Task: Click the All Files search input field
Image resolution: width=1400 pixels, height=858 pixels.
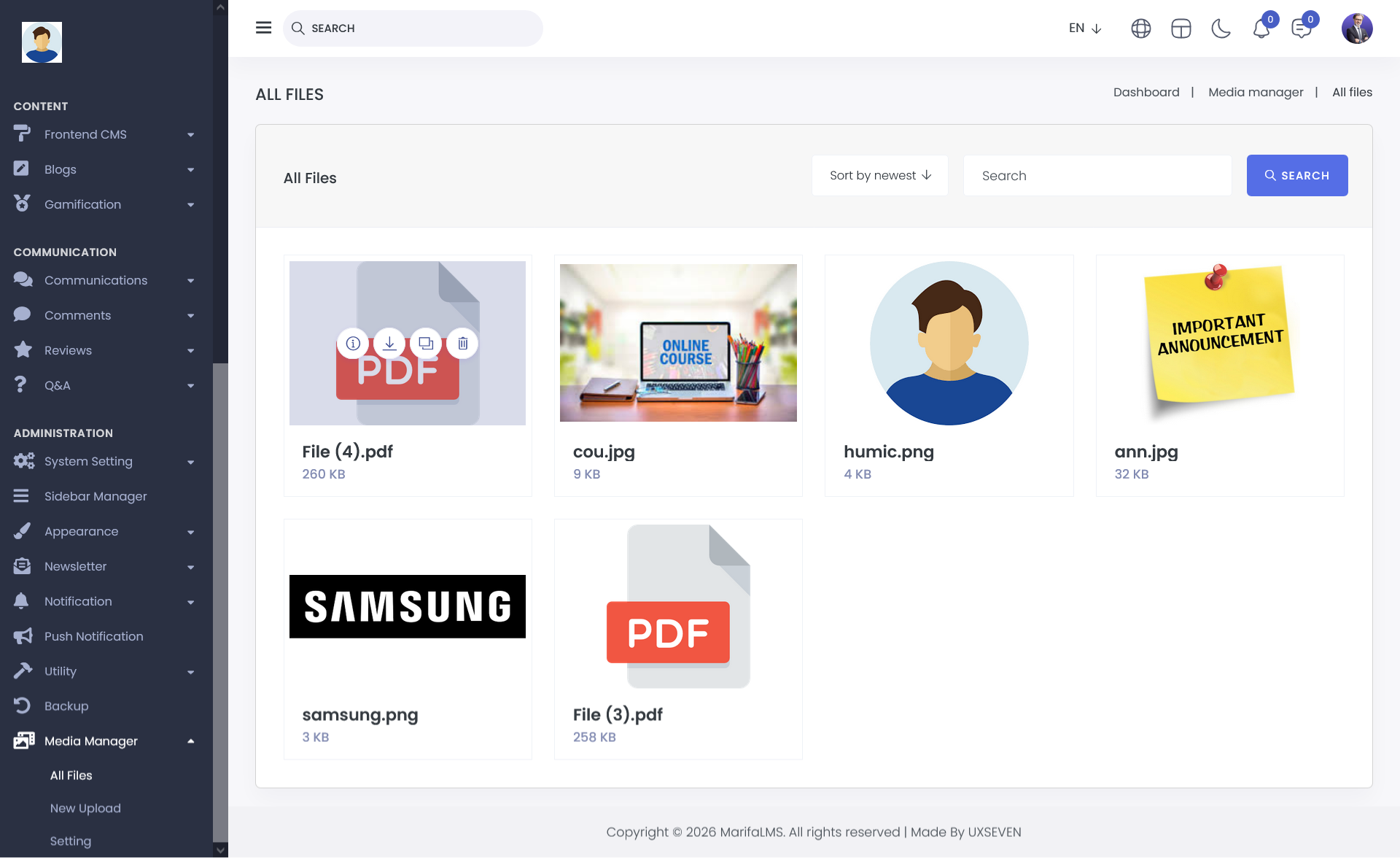Action: 1097,175
